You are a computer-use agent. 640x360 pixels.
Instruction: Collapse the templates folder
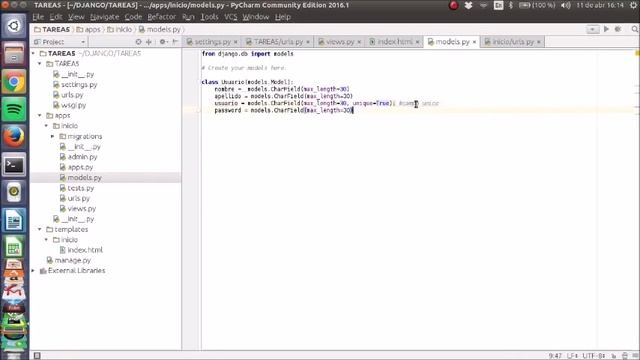coord(40,229)
